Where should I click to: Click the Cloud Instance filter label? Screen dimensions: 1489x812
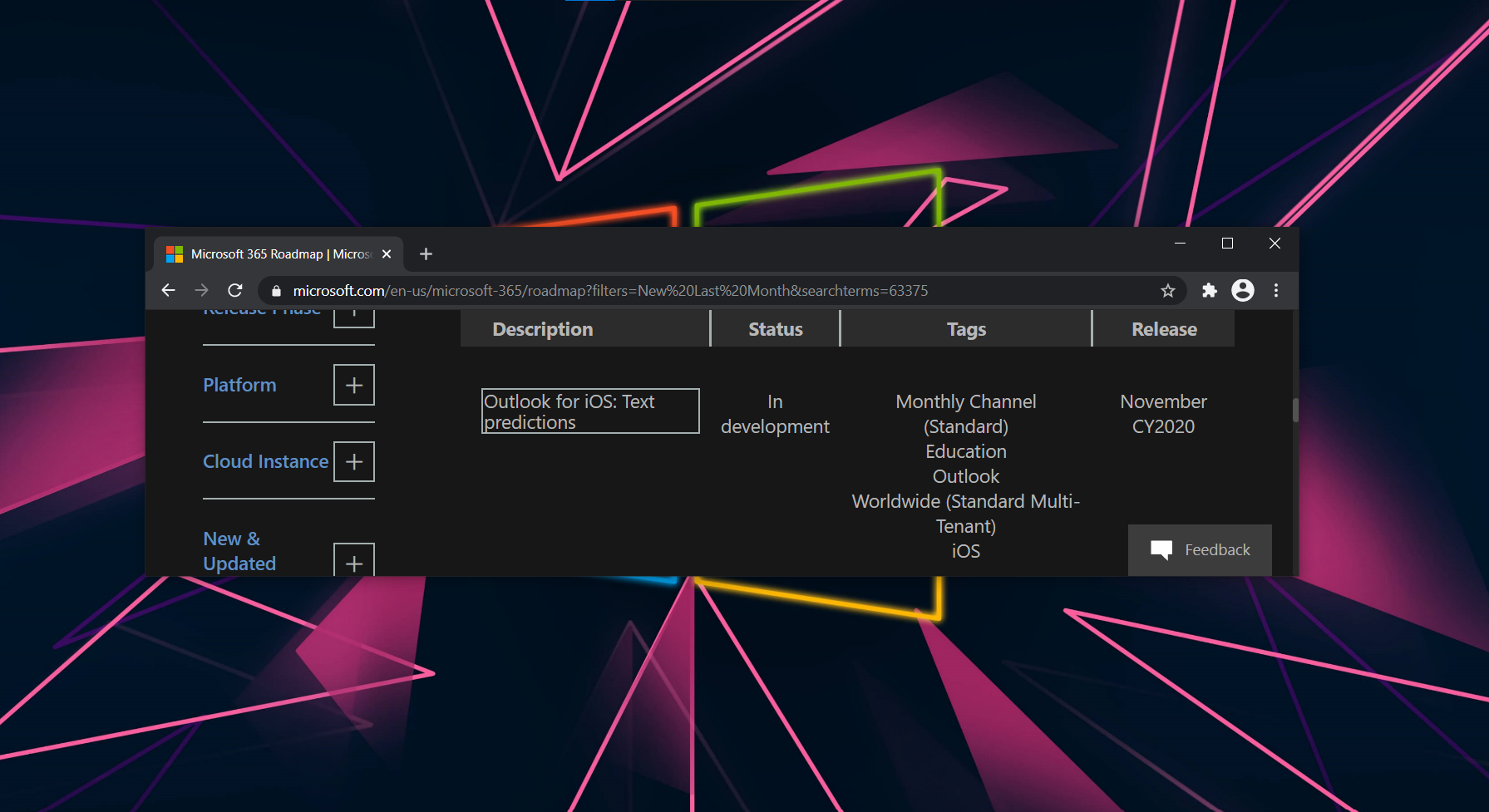pos(266,461)
